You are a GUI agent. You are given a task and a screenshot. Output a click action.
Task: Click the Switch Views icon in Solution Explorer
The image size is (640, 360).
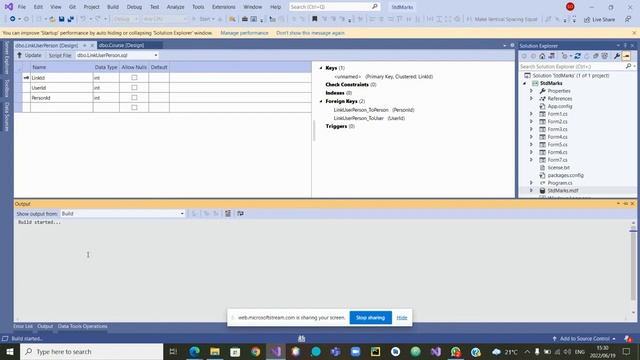(x=551, y=56)
